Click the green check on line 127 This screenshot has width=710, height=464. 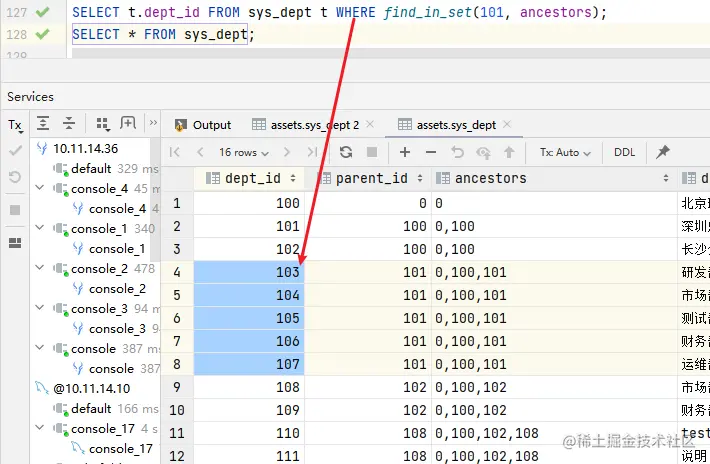(42, 12)
